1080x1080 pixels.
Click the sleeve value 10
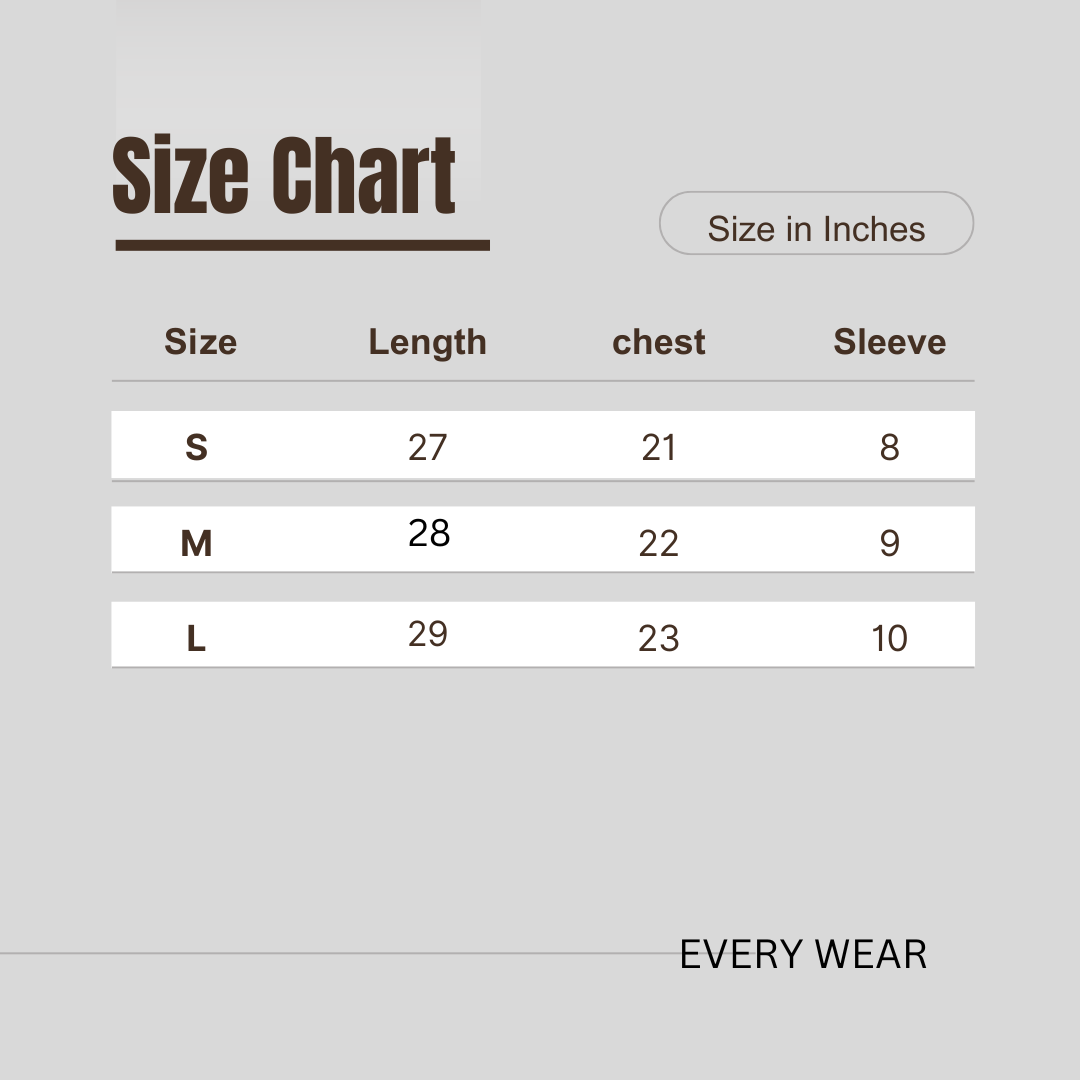point(889,638)
